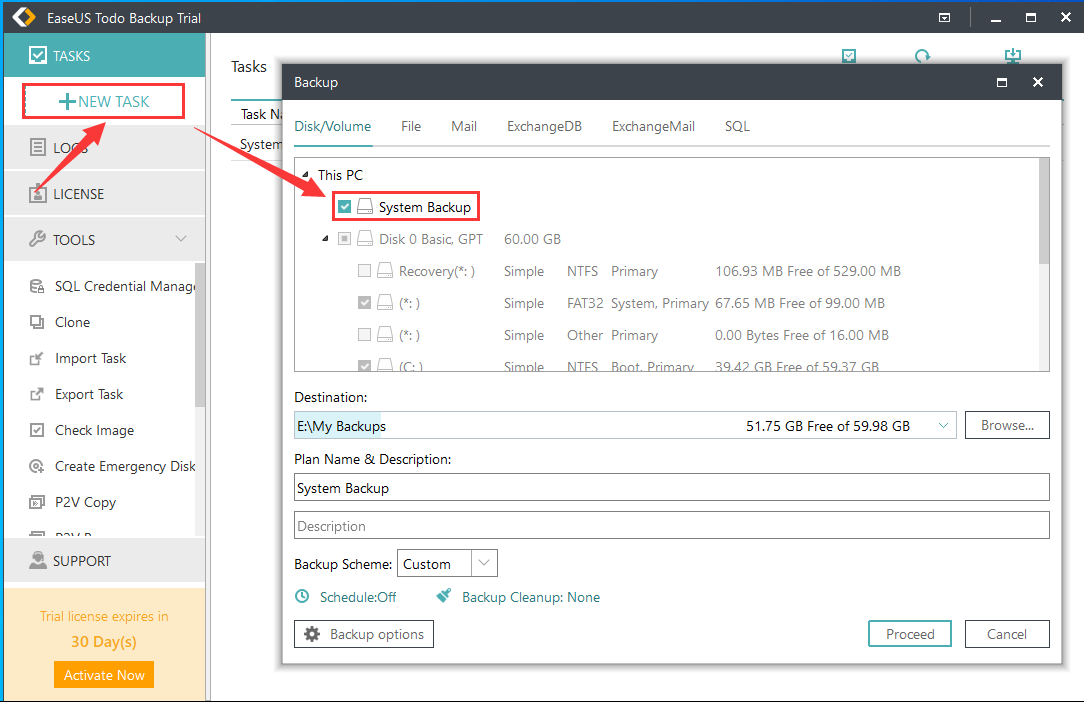Click the refresh arrow toolbar icon
The width and height of the screenshot is (1084, 702).
click(x=922, y=56)
